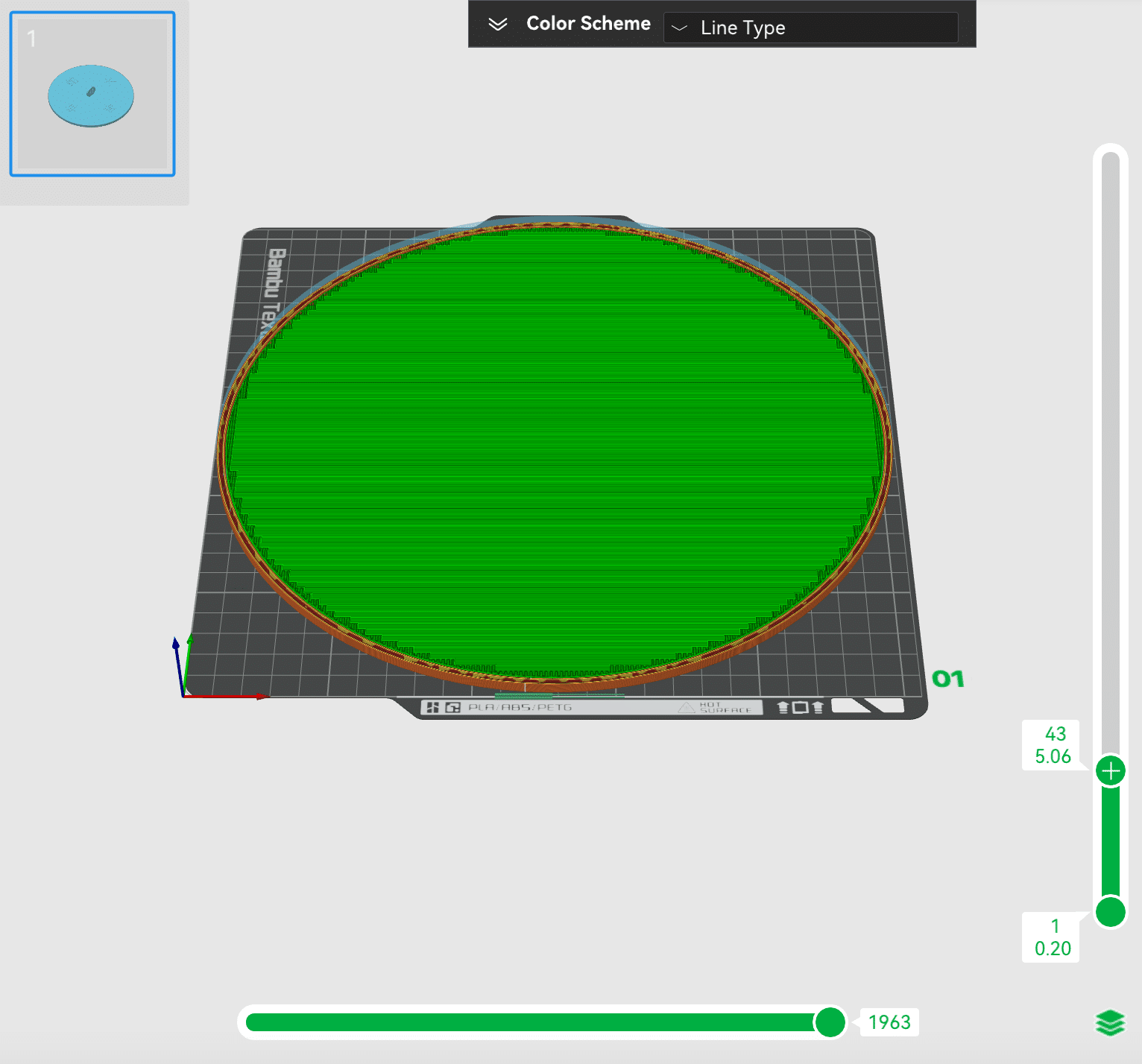
Task: Click the XYZ axis gizmo origin
Action: [183, 695]
